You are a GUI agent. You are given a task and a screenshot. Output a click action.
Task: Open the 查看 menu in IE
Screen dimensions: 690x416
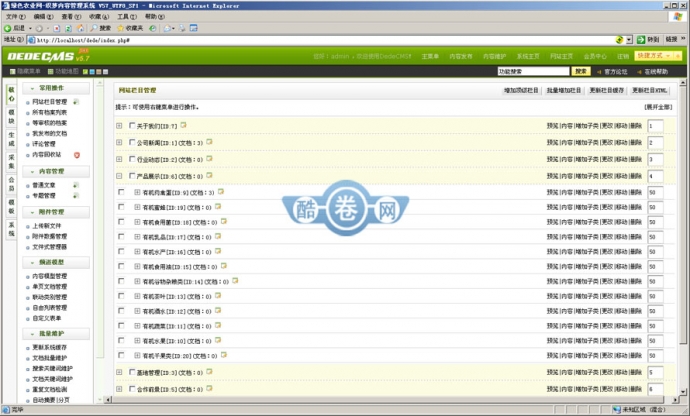click(71, 17)
